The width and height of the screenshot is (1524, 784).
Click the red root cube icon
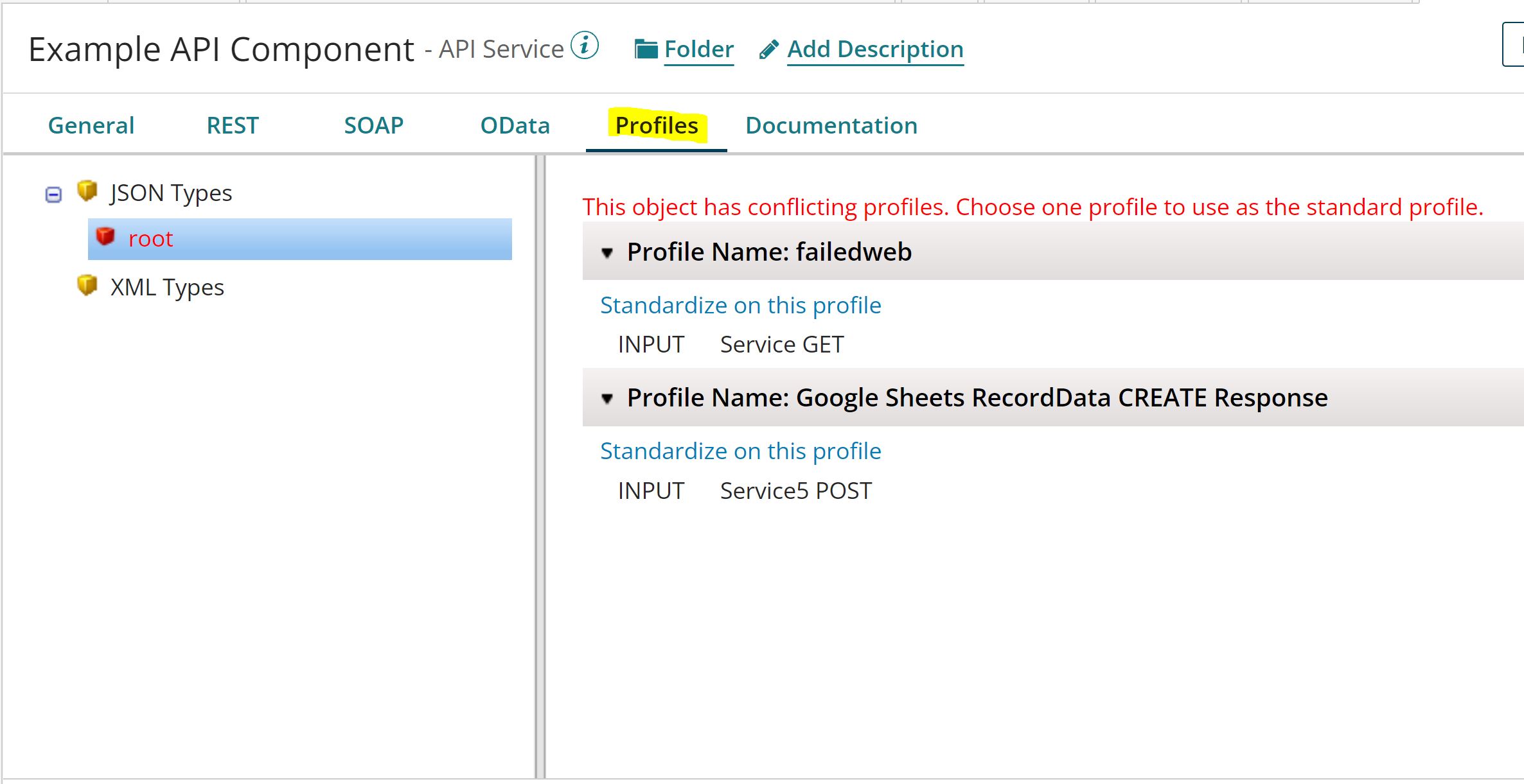pyautogui.click(x=105, y=236)
